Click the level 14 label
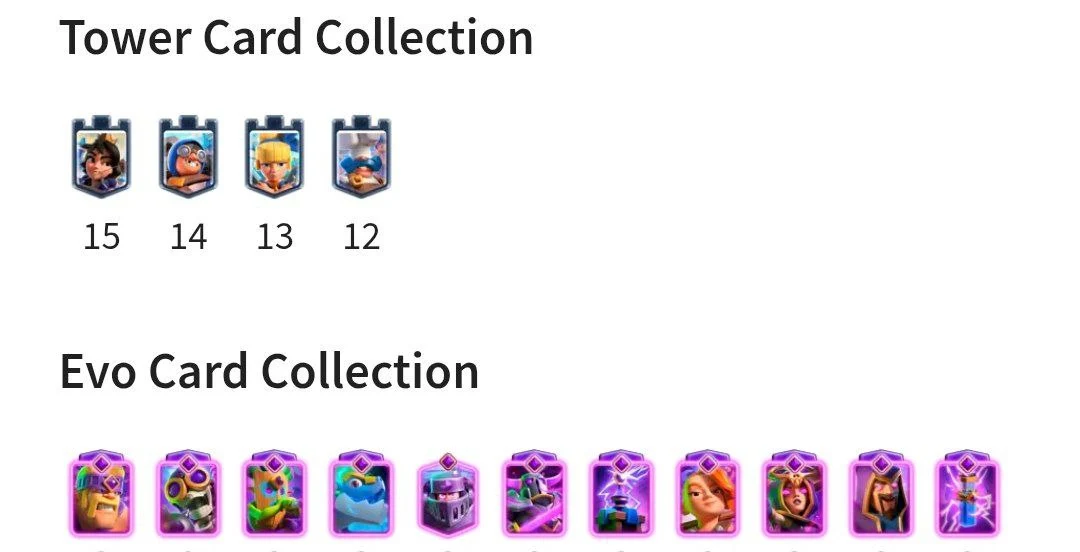Screen dimensions: 1080x552 click(x=188, y=237)
